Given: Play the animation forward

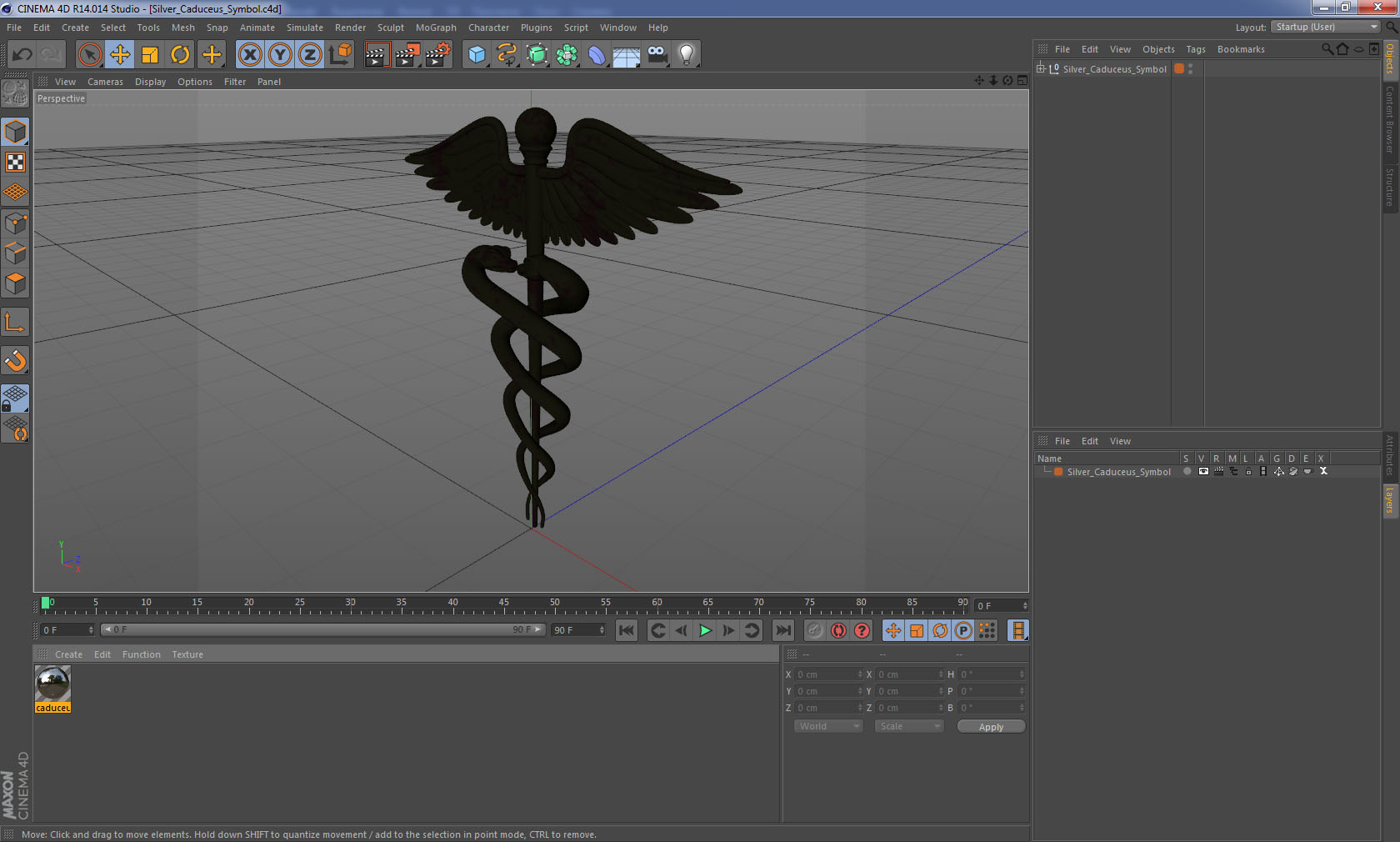Looking at the screenshot, I should coord(705,630).
